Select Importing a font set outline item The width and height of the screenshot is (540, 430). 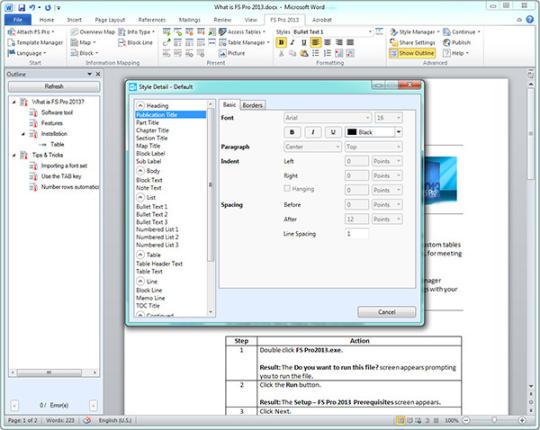point(64,166)
